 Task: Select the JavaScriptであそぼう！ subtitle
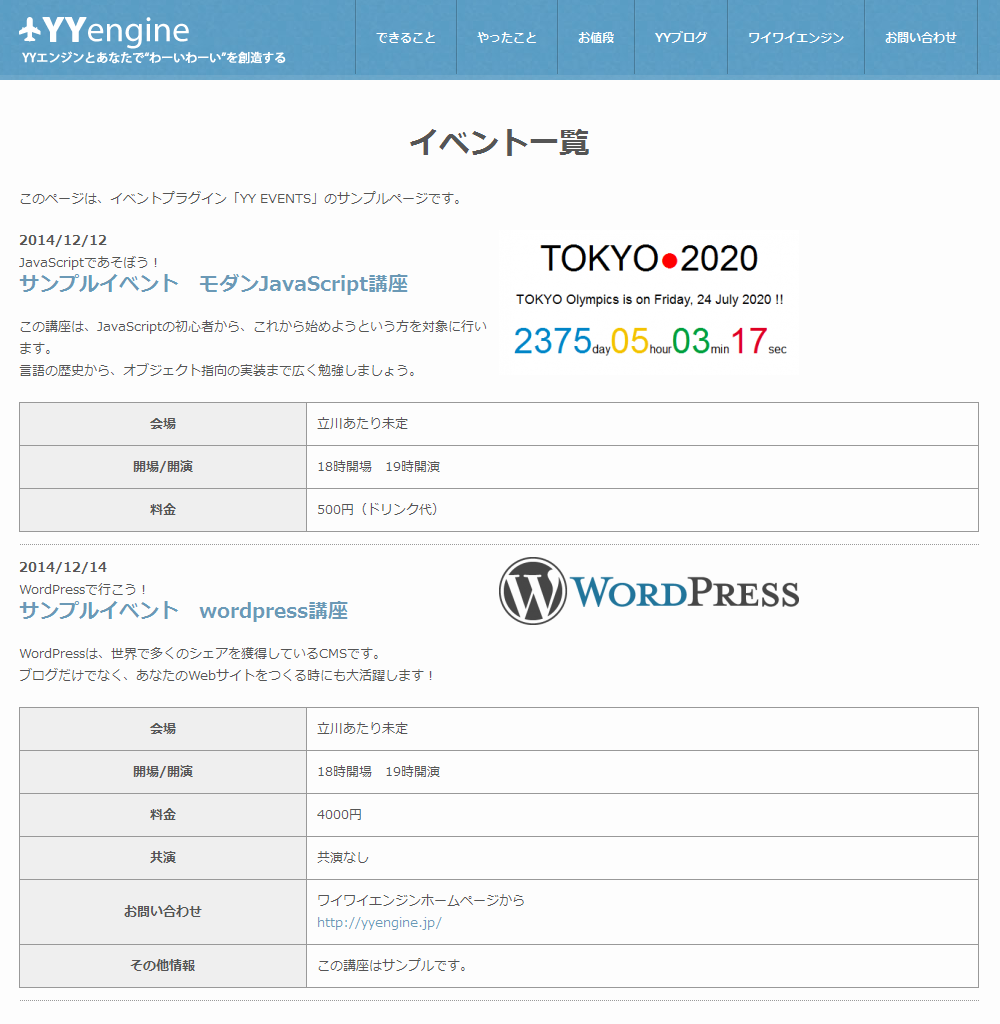pos(89,263)
